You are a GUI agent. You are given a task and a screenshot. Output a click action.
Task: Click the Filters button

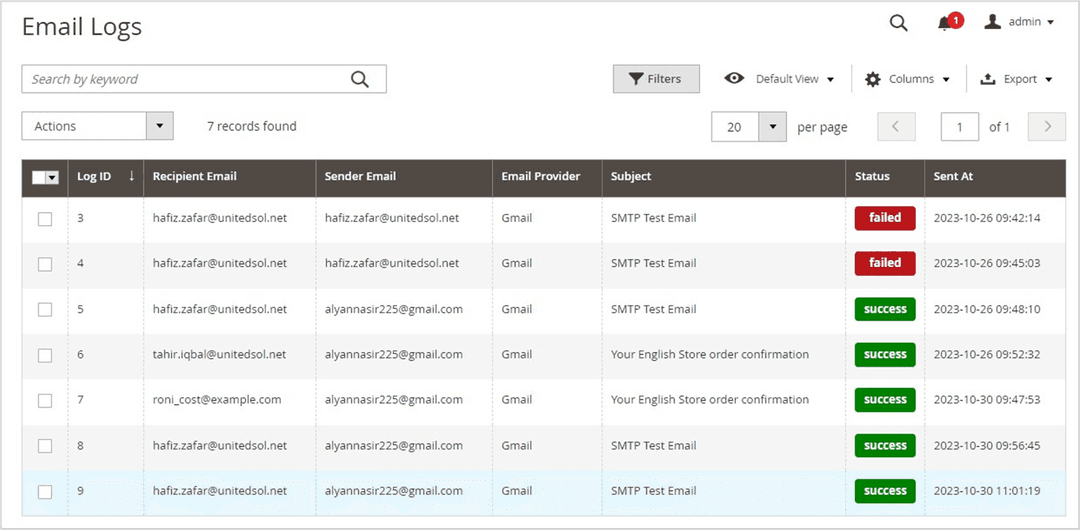point(656,79)
